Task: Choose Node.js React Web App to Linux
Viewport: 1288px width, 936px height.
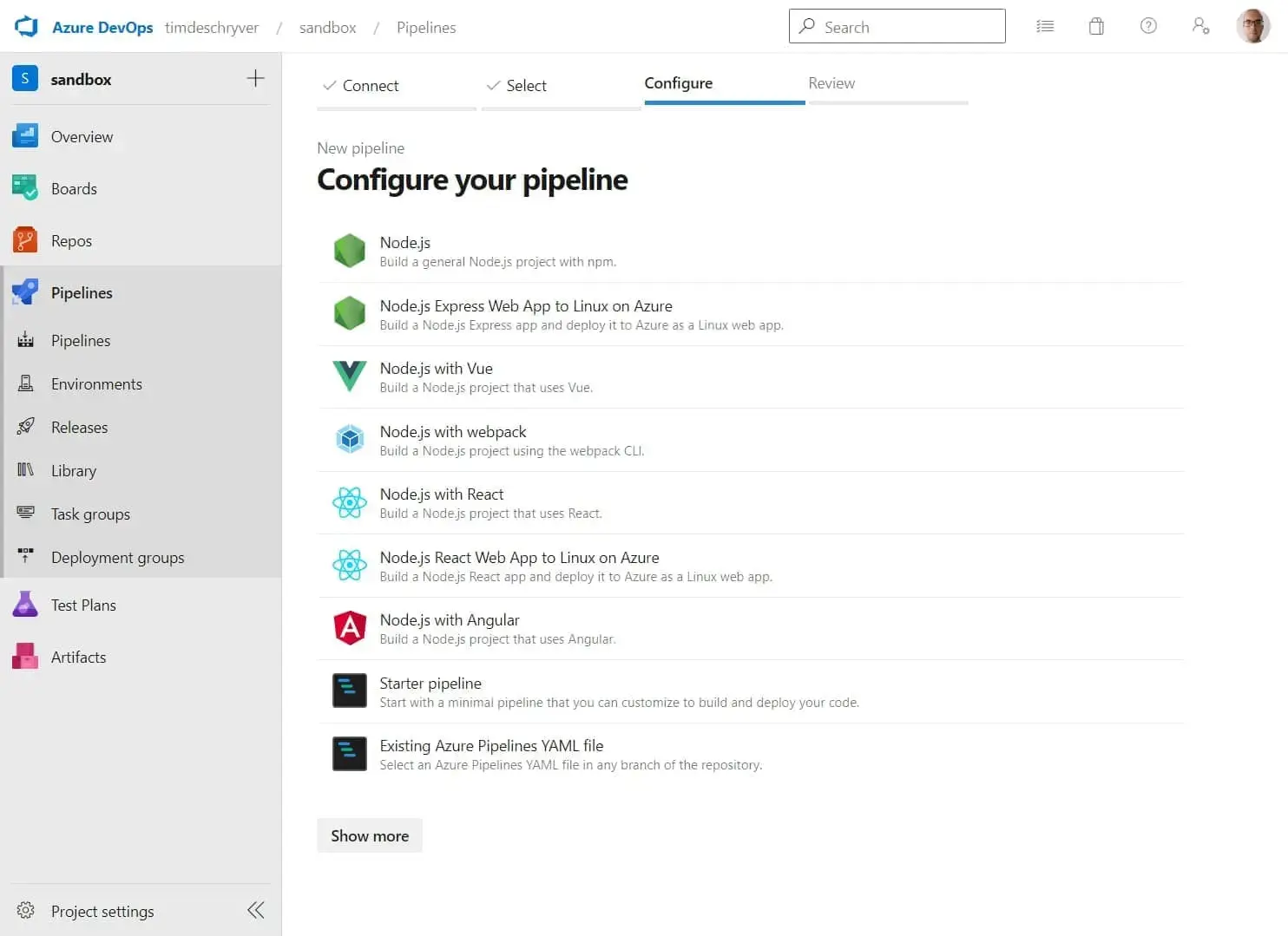Action: click(519, 557)
